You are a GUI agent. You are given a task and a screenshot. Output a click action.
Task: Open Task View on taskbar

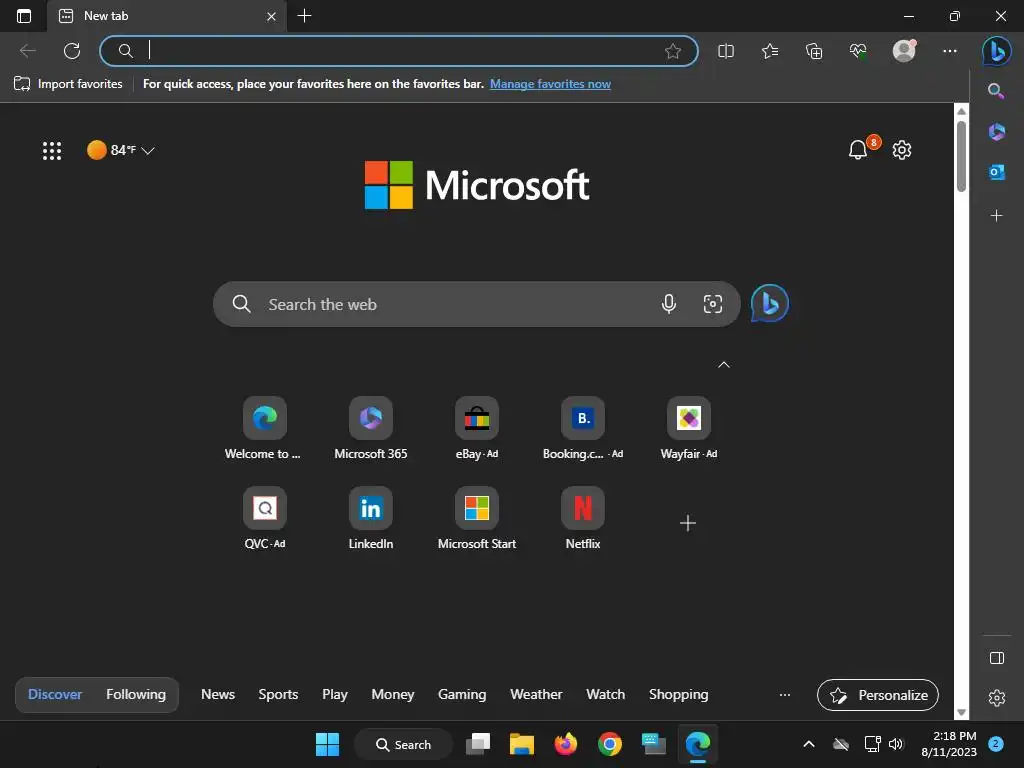coord(478,744)
